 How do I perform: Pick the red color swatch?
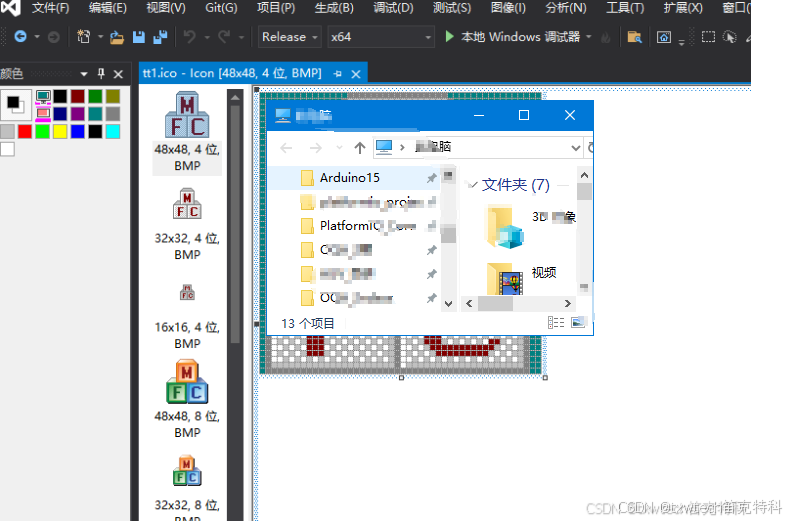coord(25,132)
